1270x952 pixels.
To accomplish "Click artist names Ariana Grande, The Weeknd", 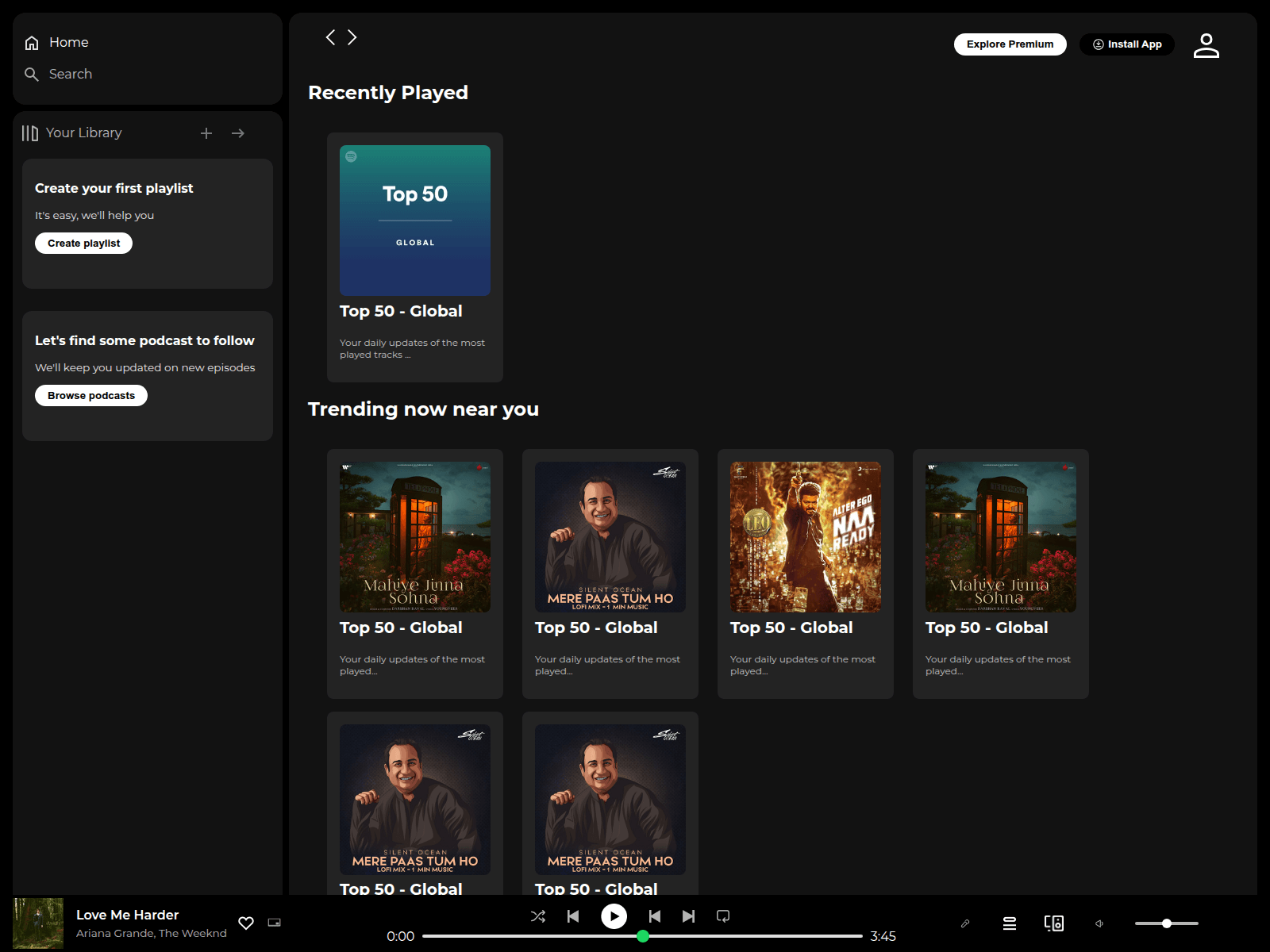I will 152,933.
